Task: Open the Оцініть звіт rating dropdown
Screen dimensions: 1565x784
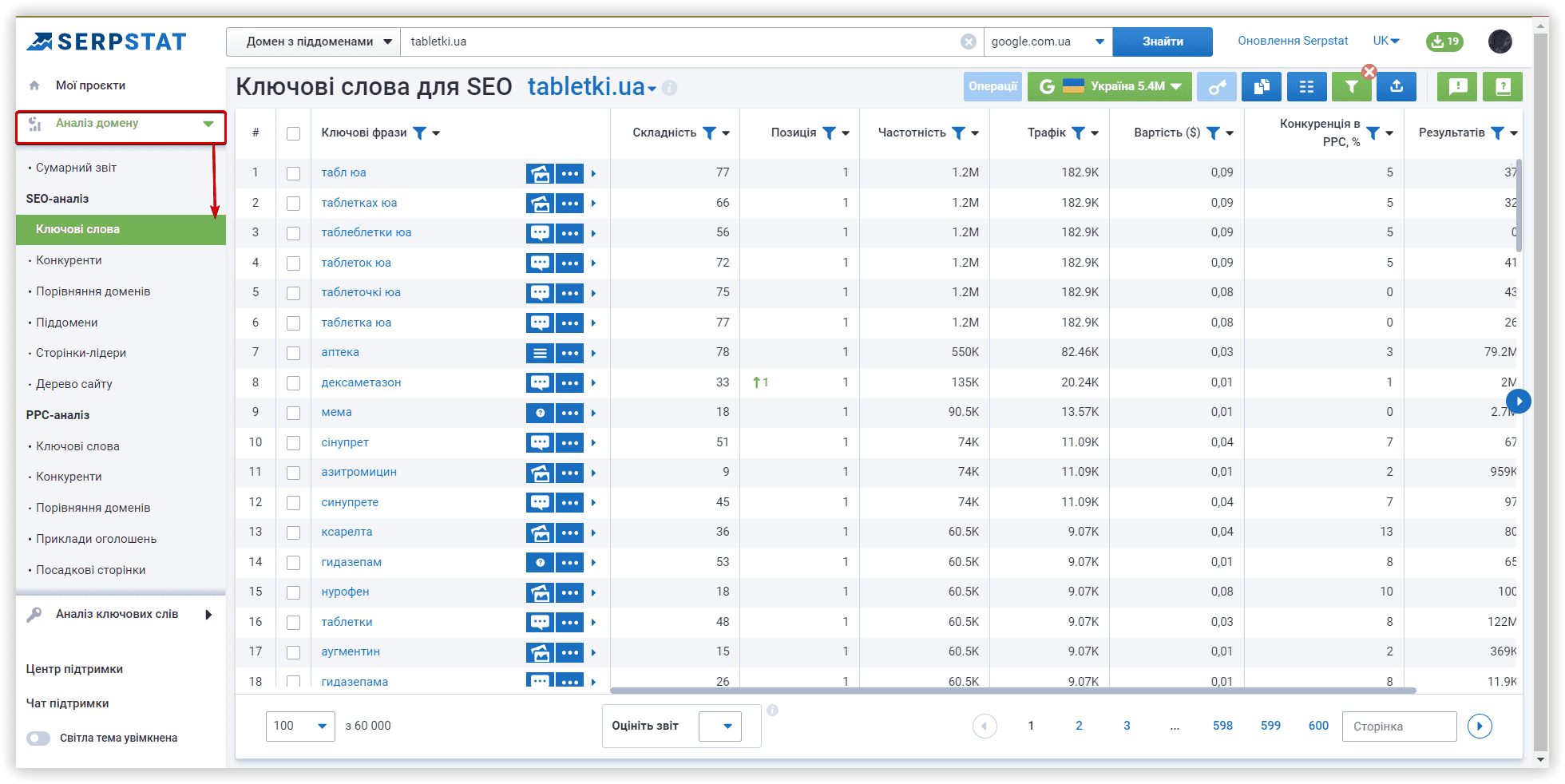Action: click(720, 726)
